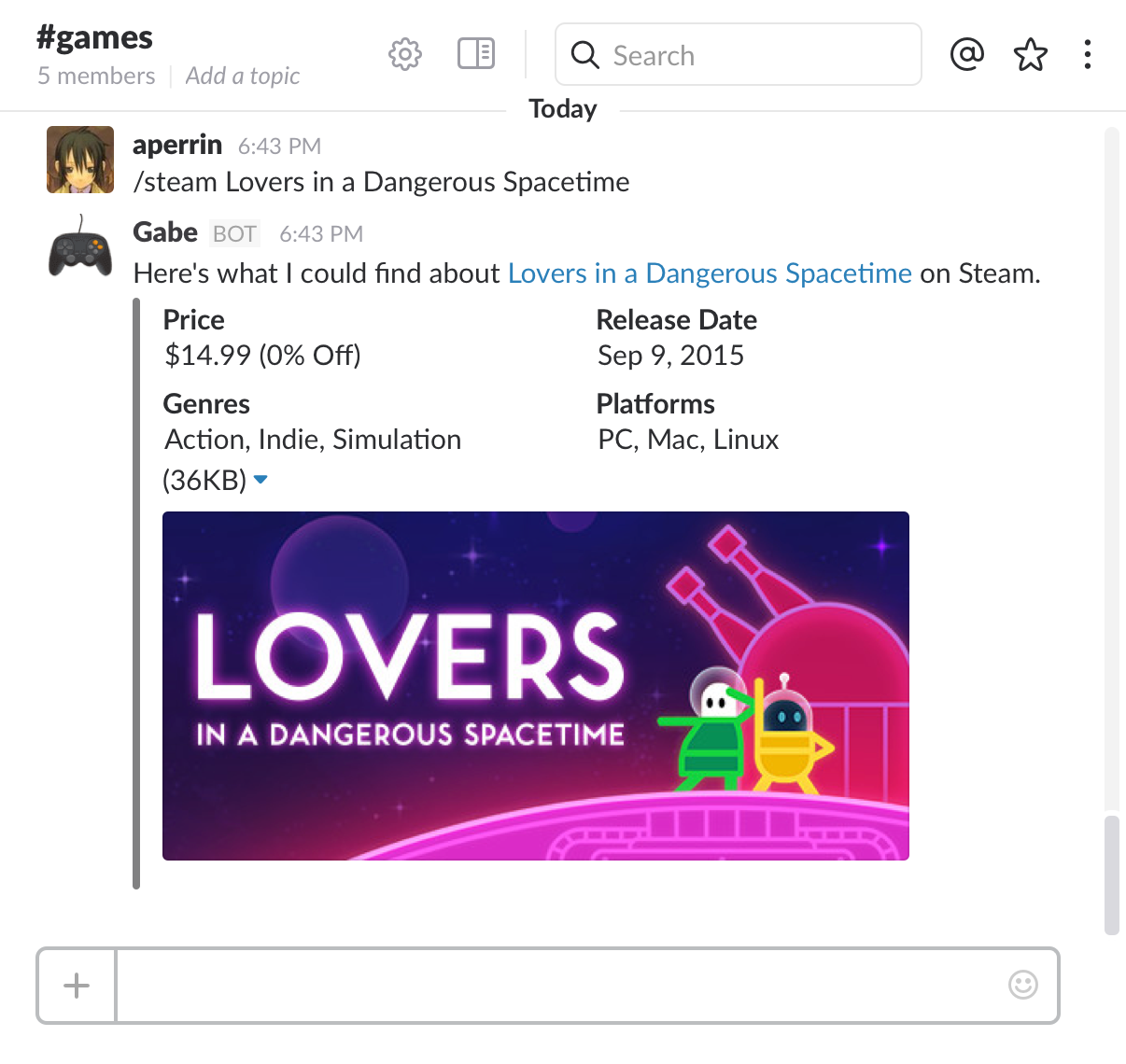Click the aperrin username

tap(177, 145)
